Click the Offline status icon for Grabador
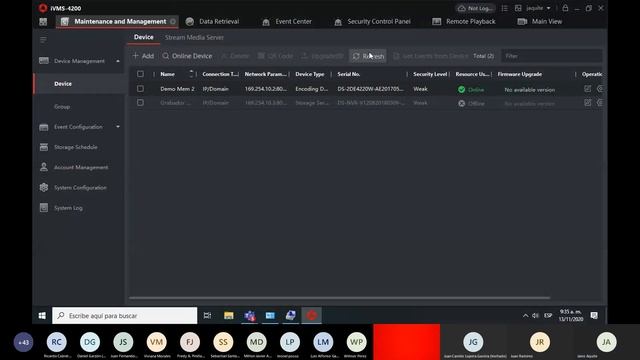Screen dimensions: 640x360 pos(461,103)
